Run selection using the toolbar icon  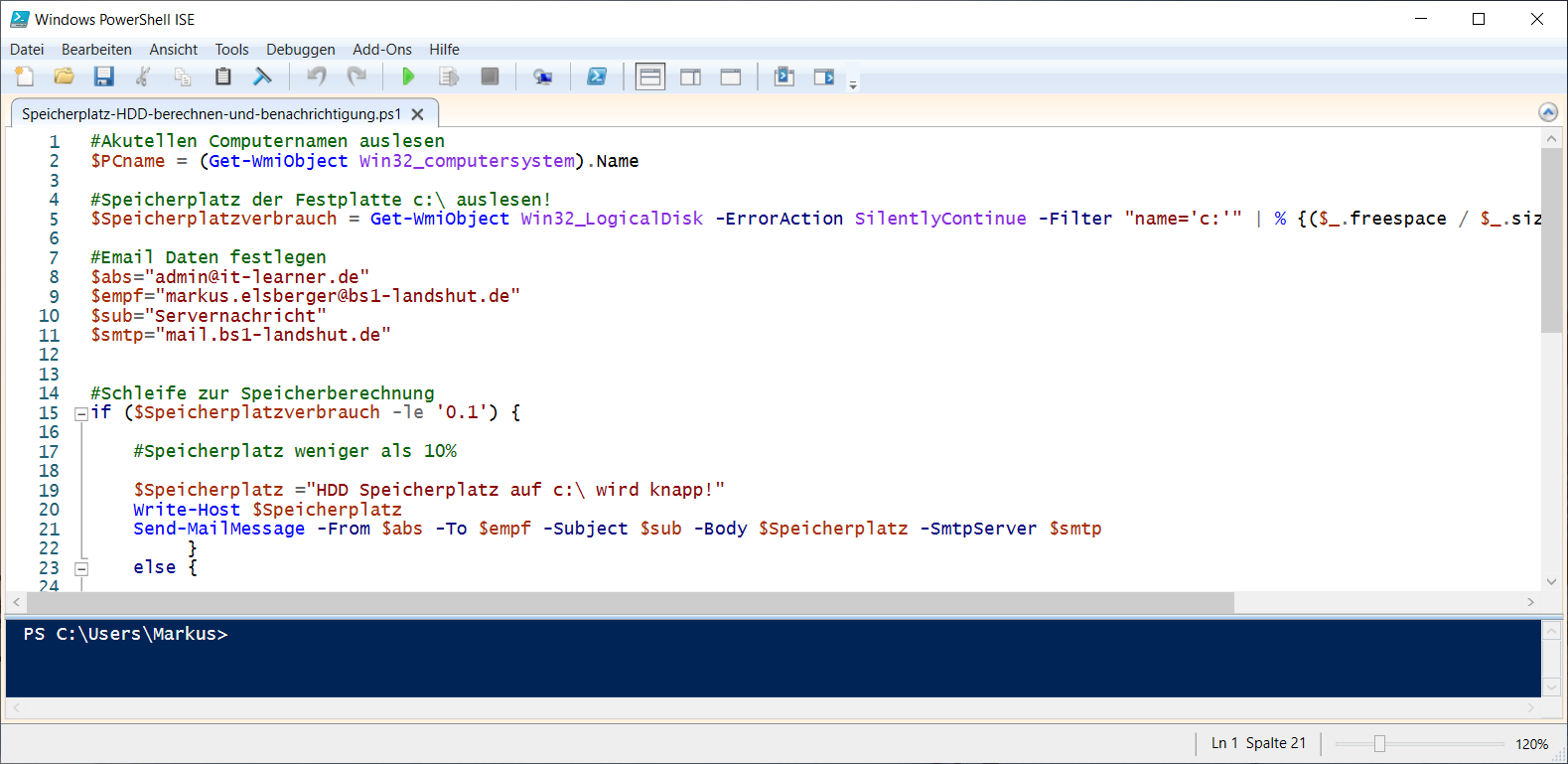pyautogui.click(x=449, y=76)
